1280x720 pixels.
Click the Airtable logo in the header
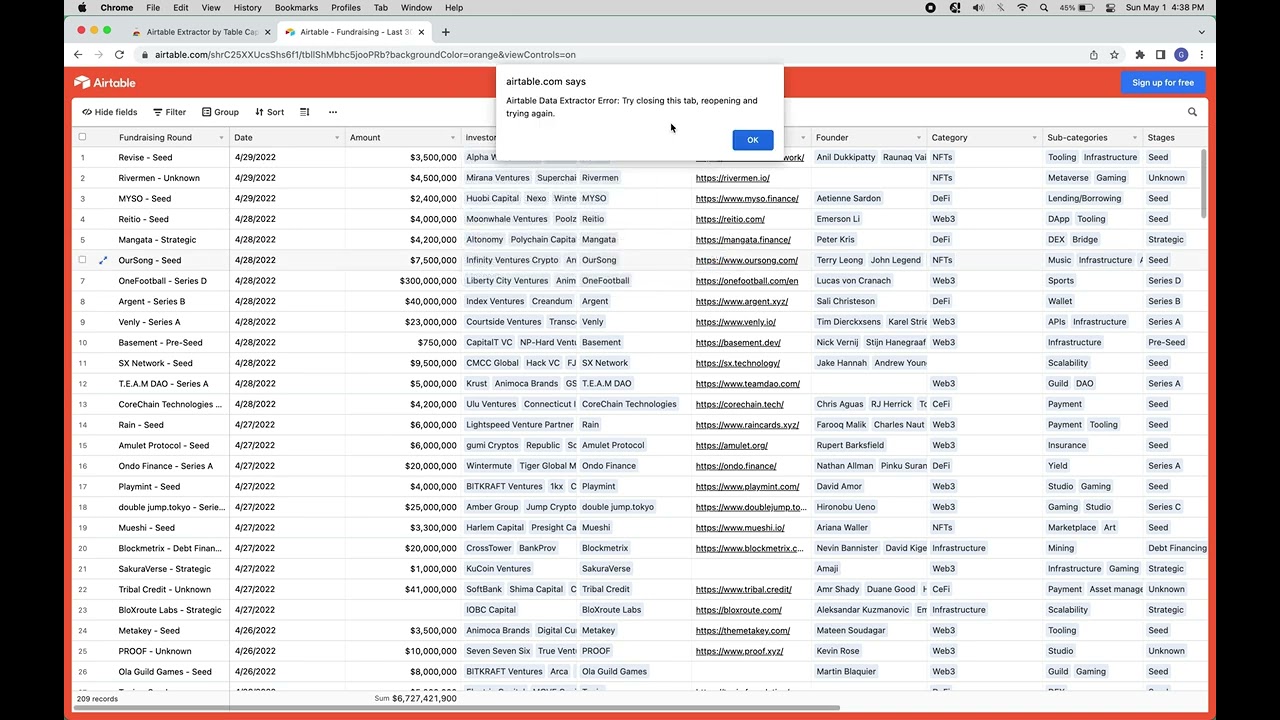tap(104, 83)
